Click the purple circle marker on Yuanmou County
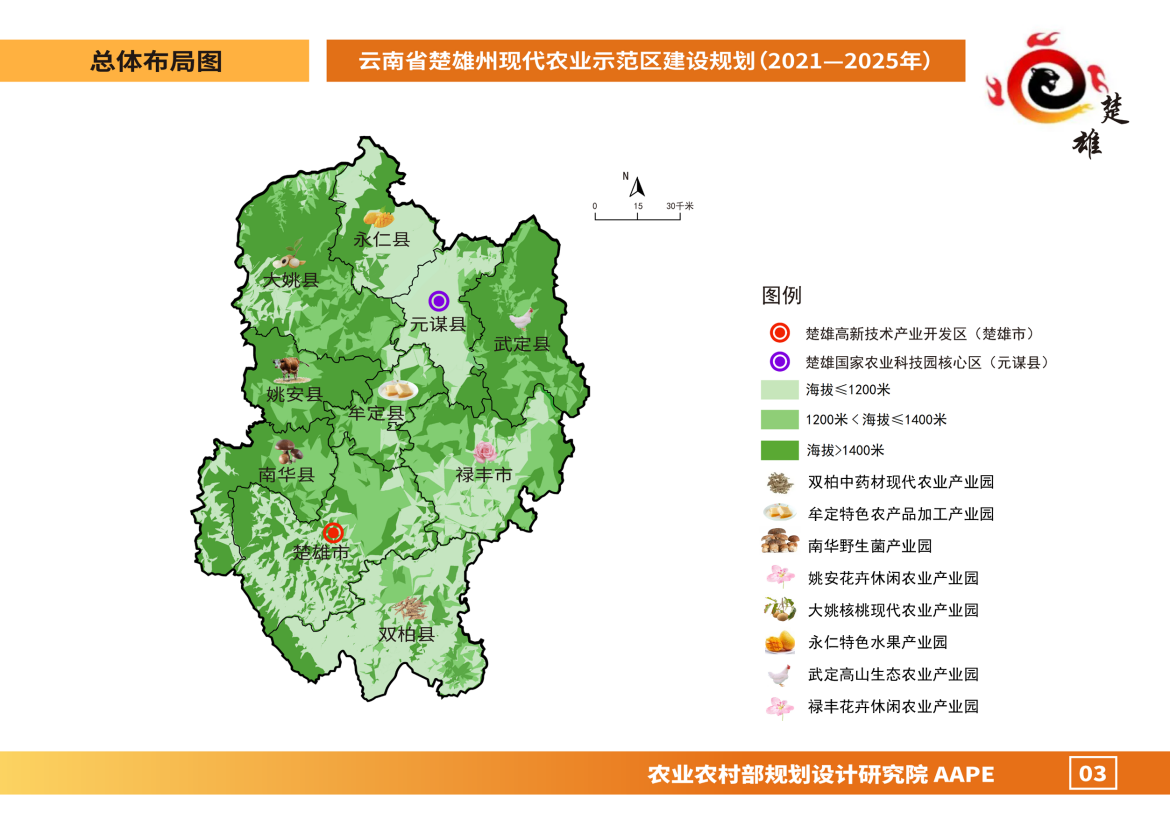The height and width of the screenshot is (828, 1170). coord(438,300)
